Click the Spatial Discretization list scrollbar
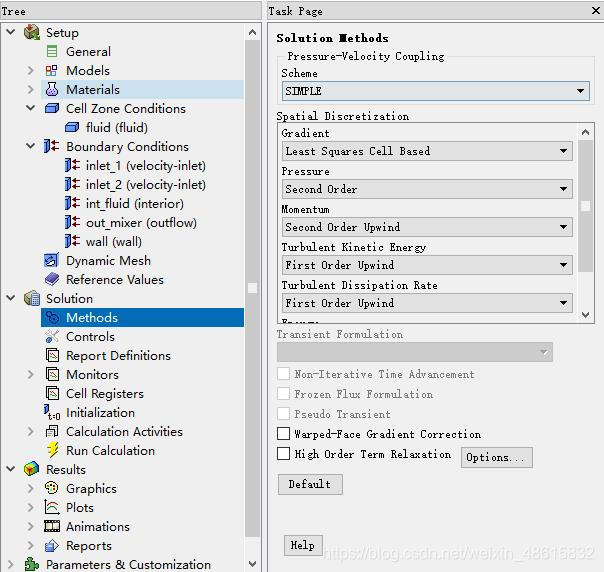 click(586, 206)
